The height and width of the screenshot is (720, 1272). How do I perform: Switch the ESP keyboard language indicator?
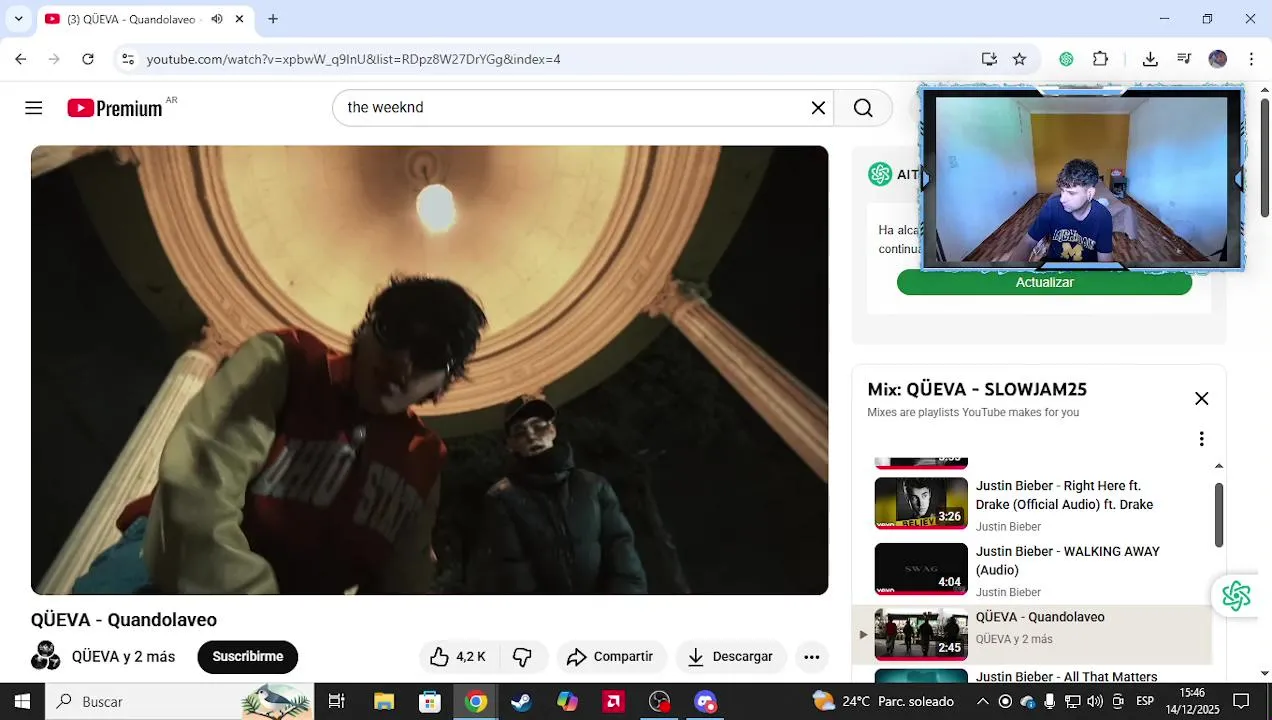pyautogui.click(x=1145, y=702)
